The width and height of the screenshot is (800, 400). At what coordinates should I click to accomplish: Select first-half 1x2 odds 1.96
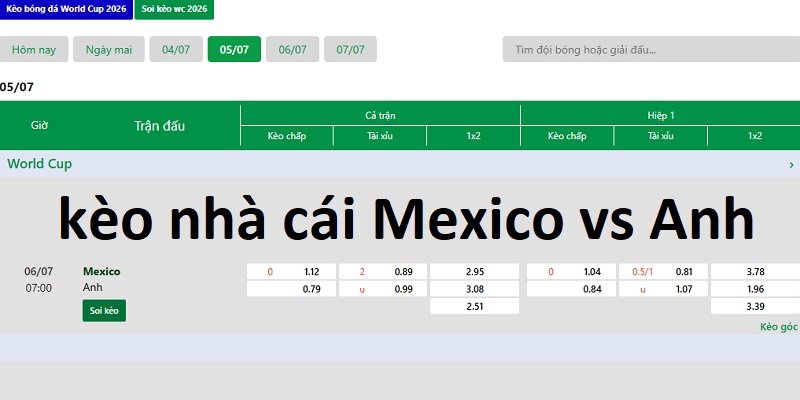pos(755,289)
